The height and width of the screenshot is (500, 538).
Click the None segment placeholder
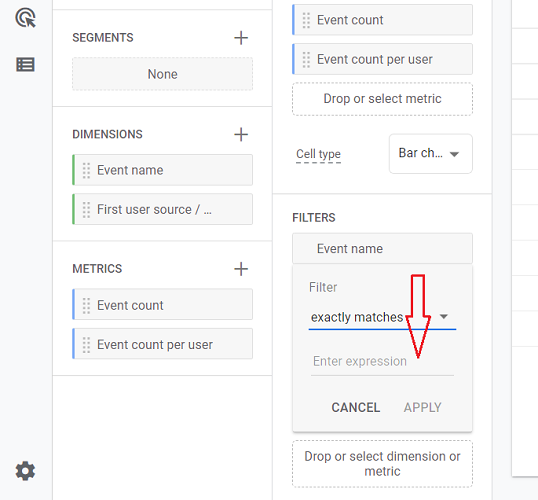pyautogui.click(x=162, y=74)
